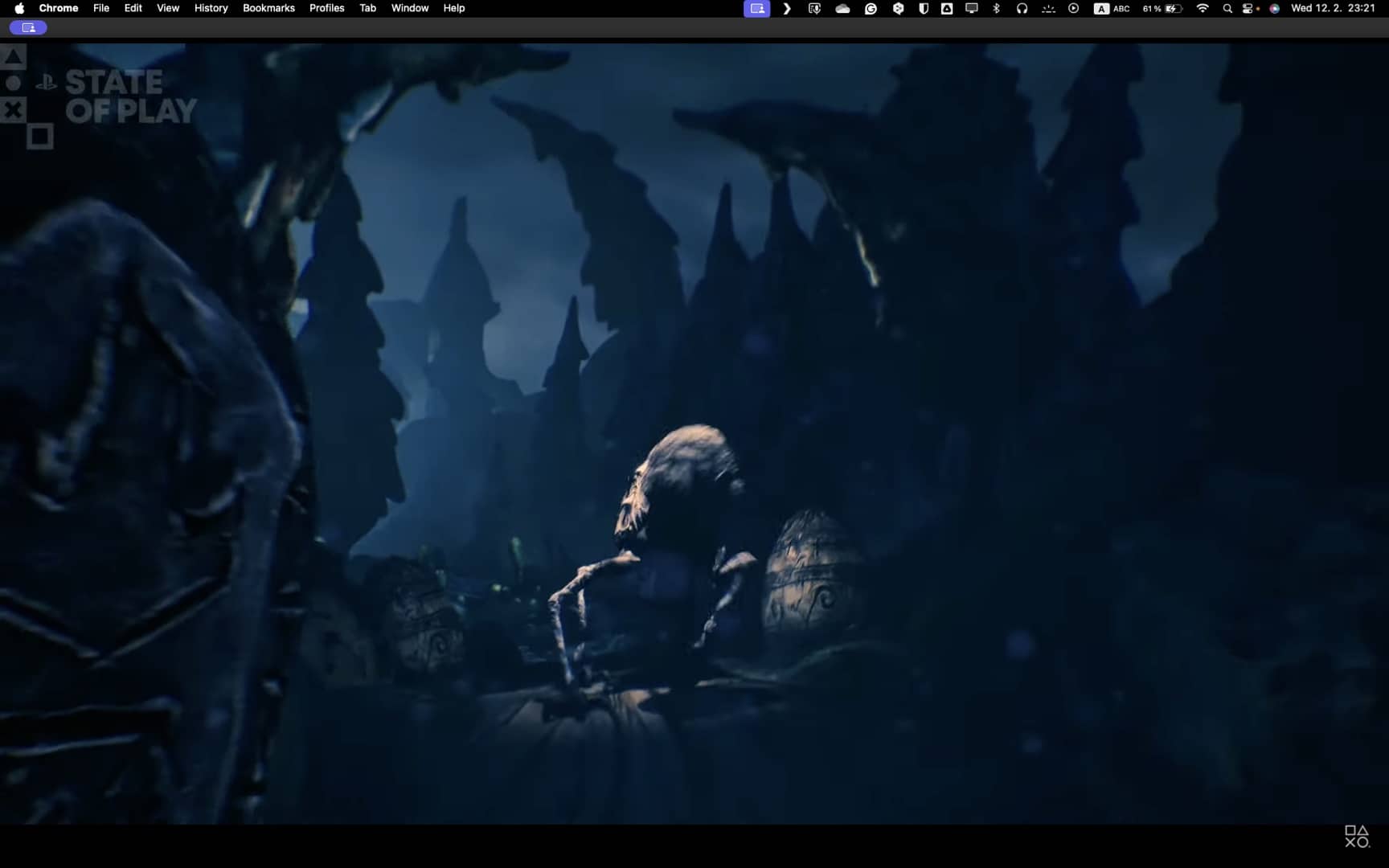Open the date and time Wed 12. 2. 23:21
Image resolution: width=1389 pixels, height=868 pixels.
[x=1333, y=8]
